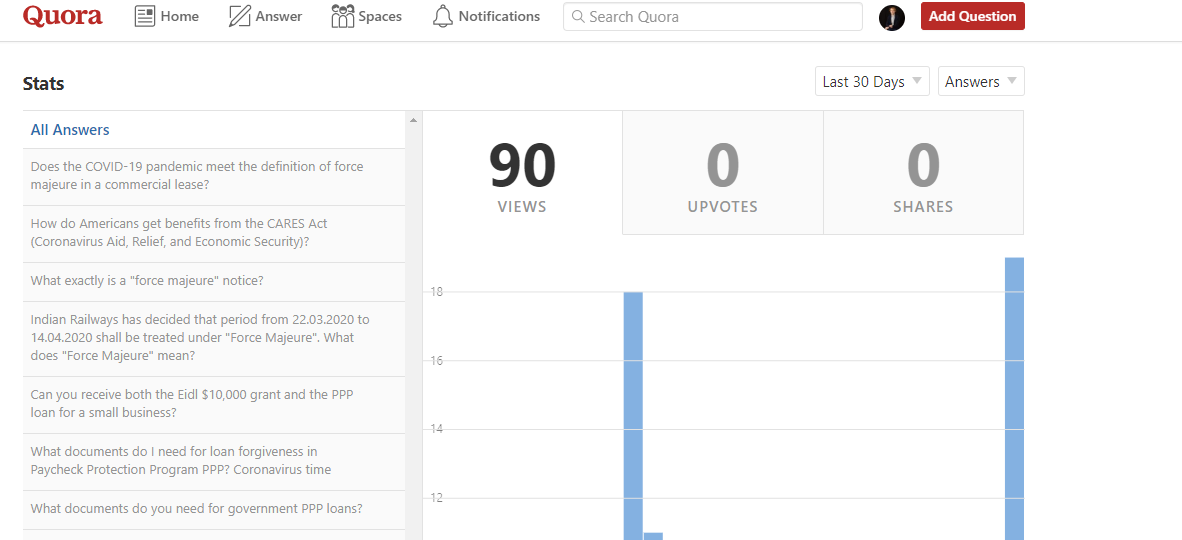The height and width of the screenshot is (540, 1182).
Task: Click the tall 18-views bar in chart
Action: click(633, 416)
